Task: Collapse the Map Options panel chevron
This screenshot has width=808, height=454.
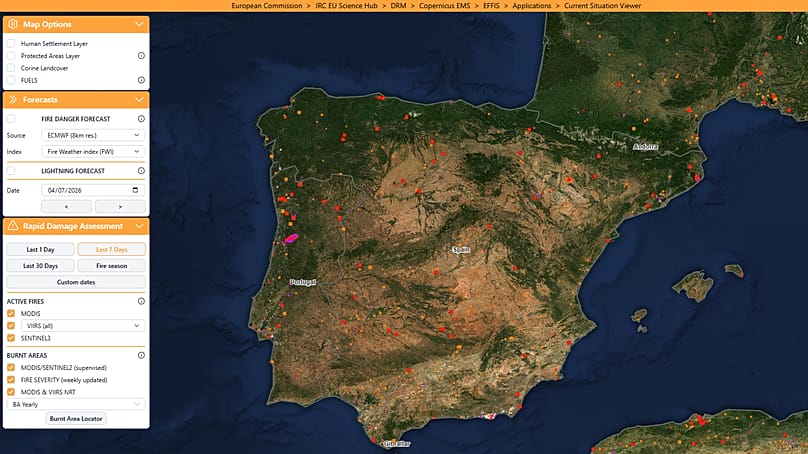Action: click(139, 24)
